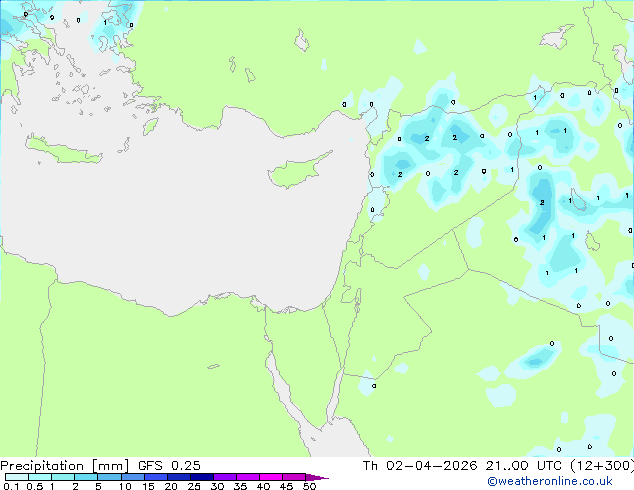Click the island of Cyprus on map

click(x=295, y=173)
